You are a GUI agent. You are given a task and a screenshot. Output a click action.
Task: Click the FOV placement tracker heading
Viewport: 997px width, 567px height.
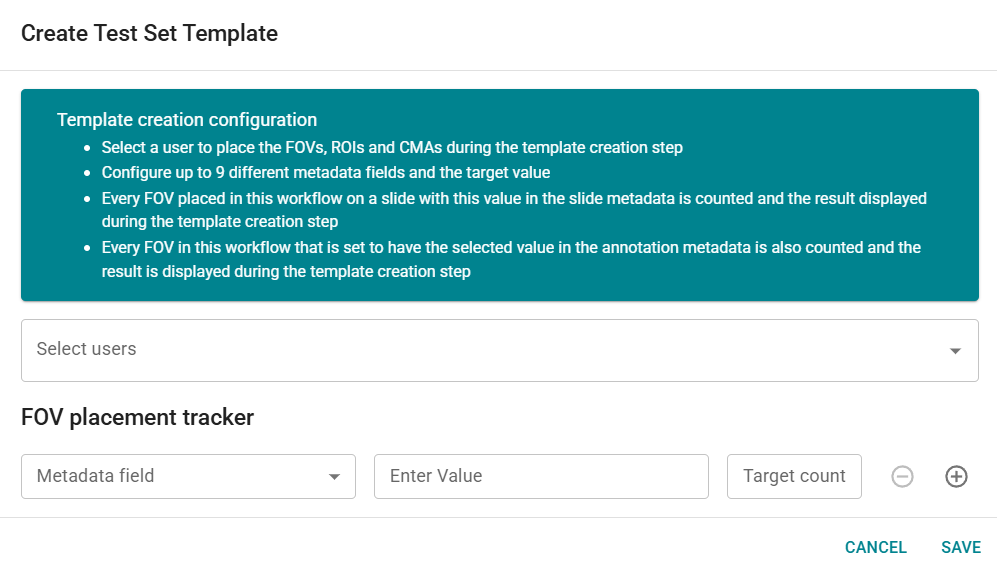(137, 417)
